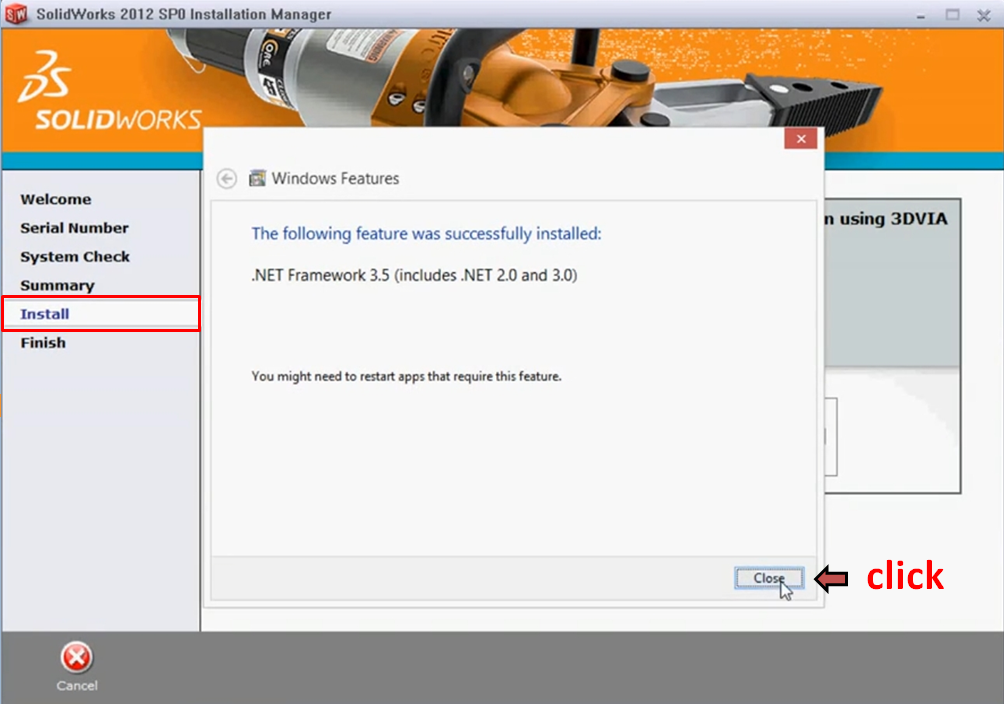The width and height of the screenshot is (1004, 704).
Task: Select the Finish step
Action: (43, 343)
